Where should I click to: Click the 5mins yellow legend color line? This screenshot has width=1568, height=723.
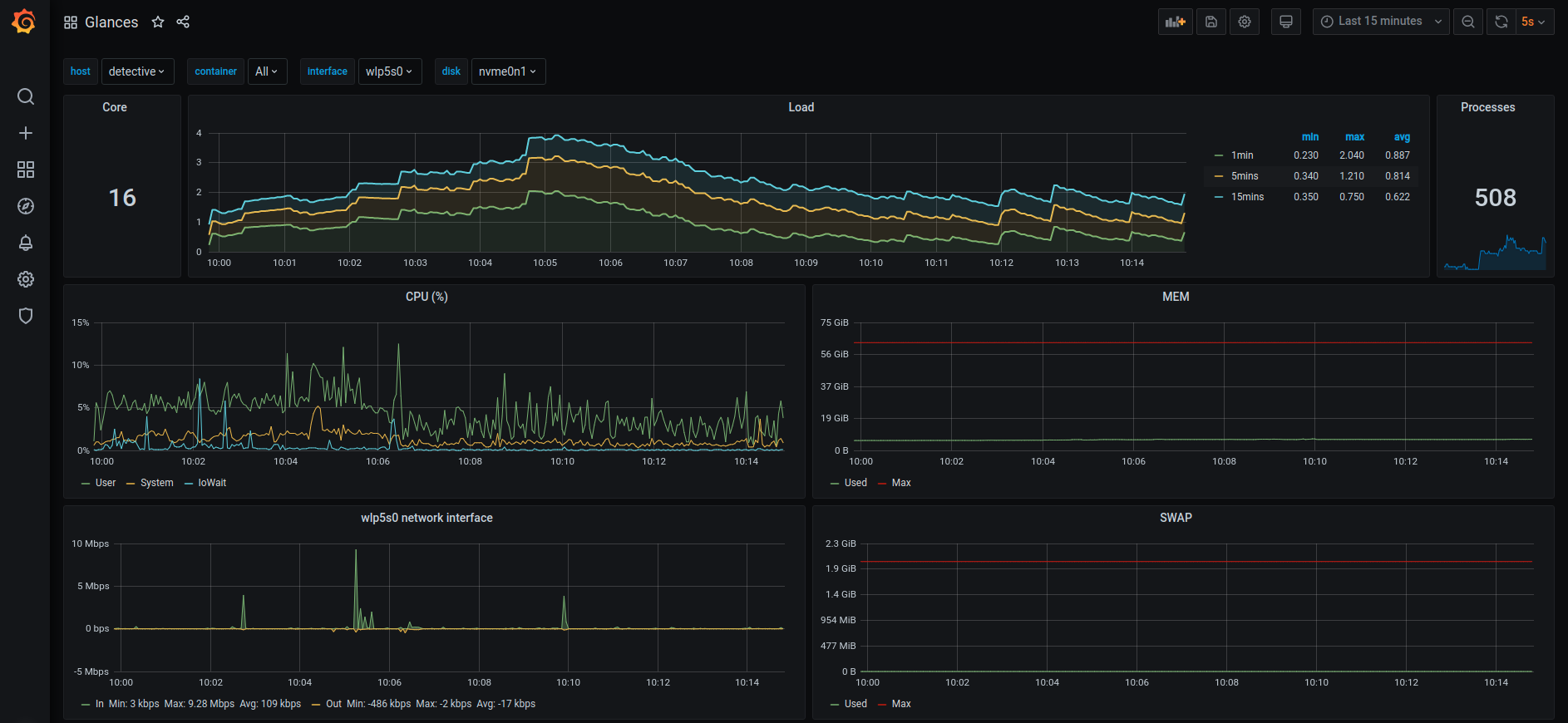[x=1219, y=176]
